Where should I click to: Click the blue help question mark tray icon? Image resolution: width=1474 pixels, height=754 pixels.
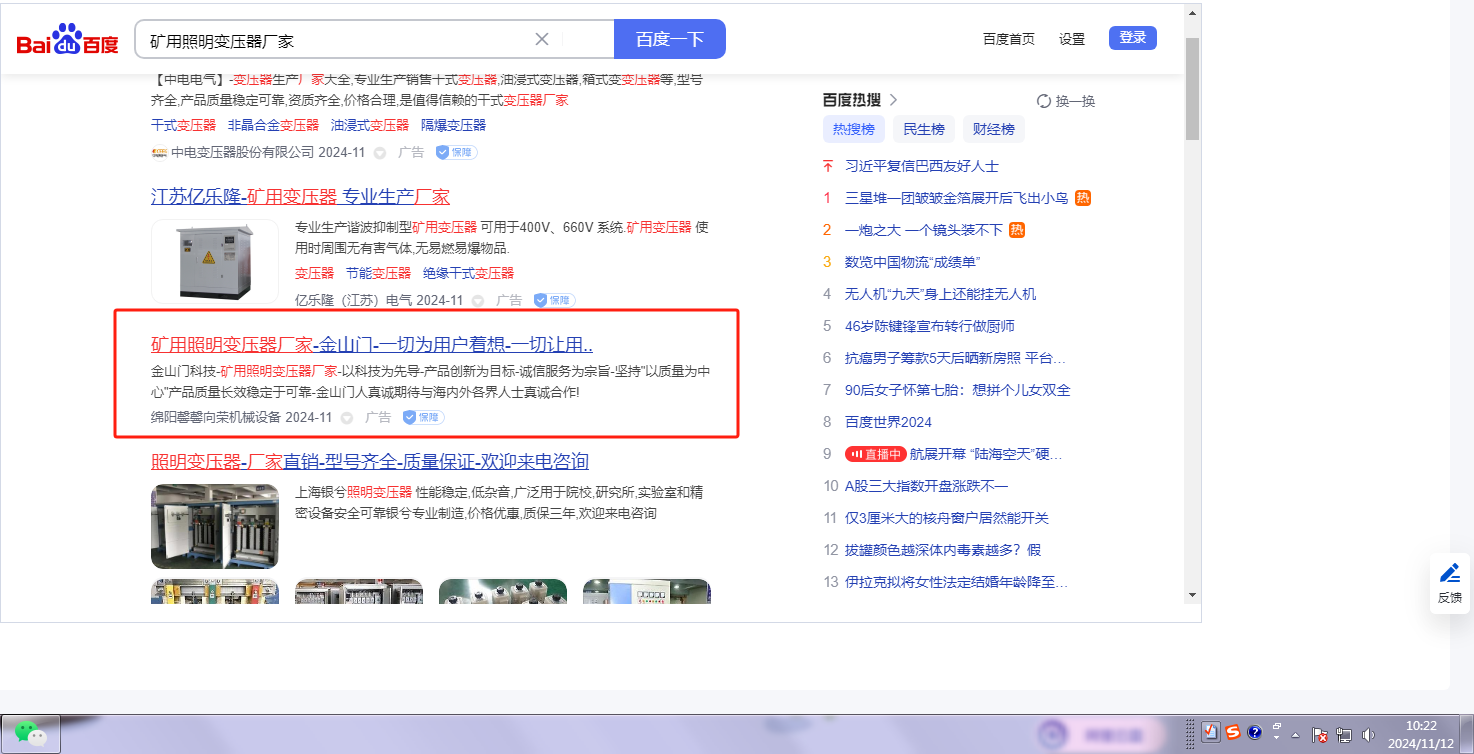click(1254, 732)
